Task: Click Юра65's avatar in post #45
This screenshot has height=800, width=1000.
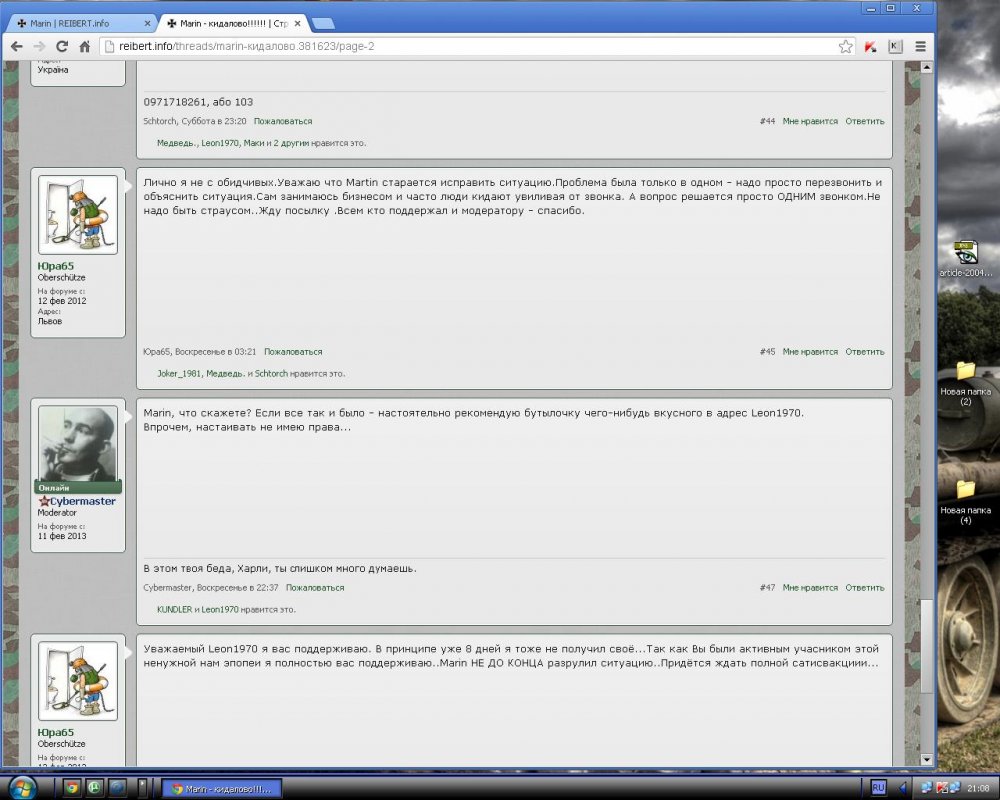Action: [x=78, y=215]
